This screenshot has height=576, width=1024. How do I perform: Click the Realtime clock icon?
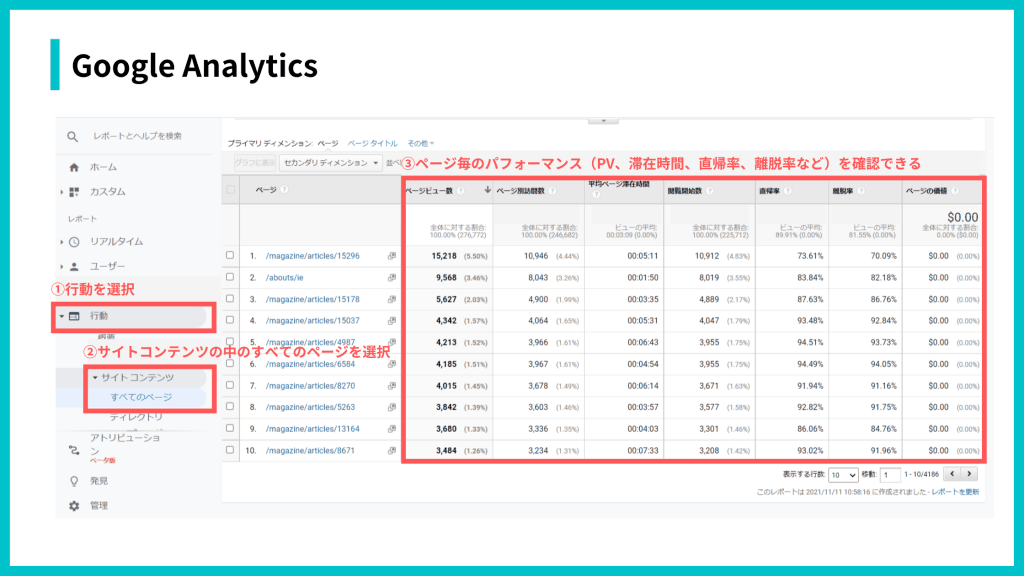tap(74, 242)
